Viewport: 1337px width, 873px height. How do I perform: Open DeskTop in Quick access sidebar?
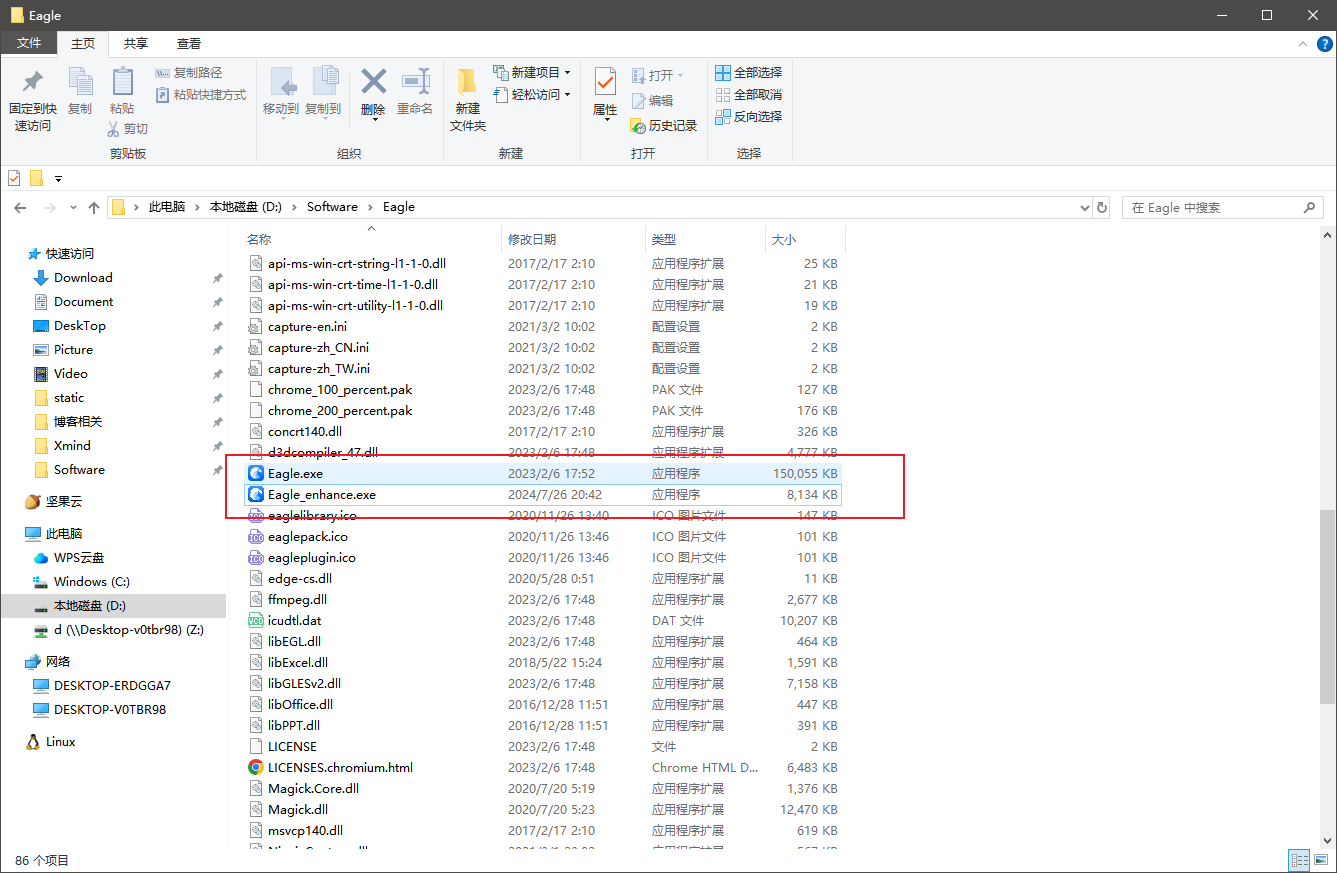[x=80, y=325]
